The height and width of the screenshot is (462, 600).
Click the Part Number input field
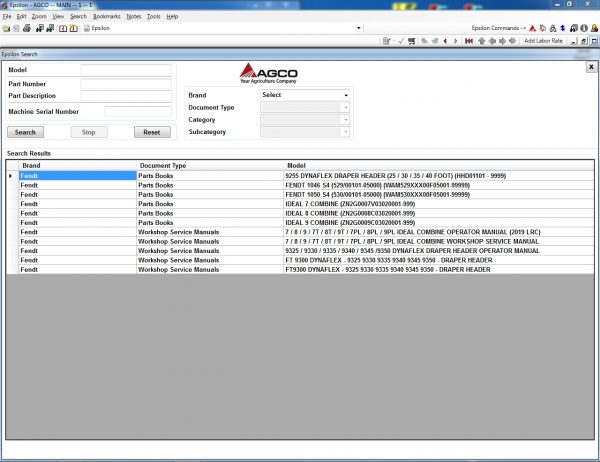pyautogui.click(x=126, y=84)
